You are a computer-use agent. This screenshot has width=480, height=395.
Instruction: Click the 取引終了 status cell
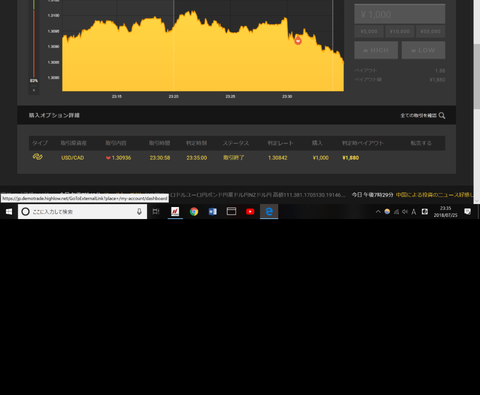234,158
